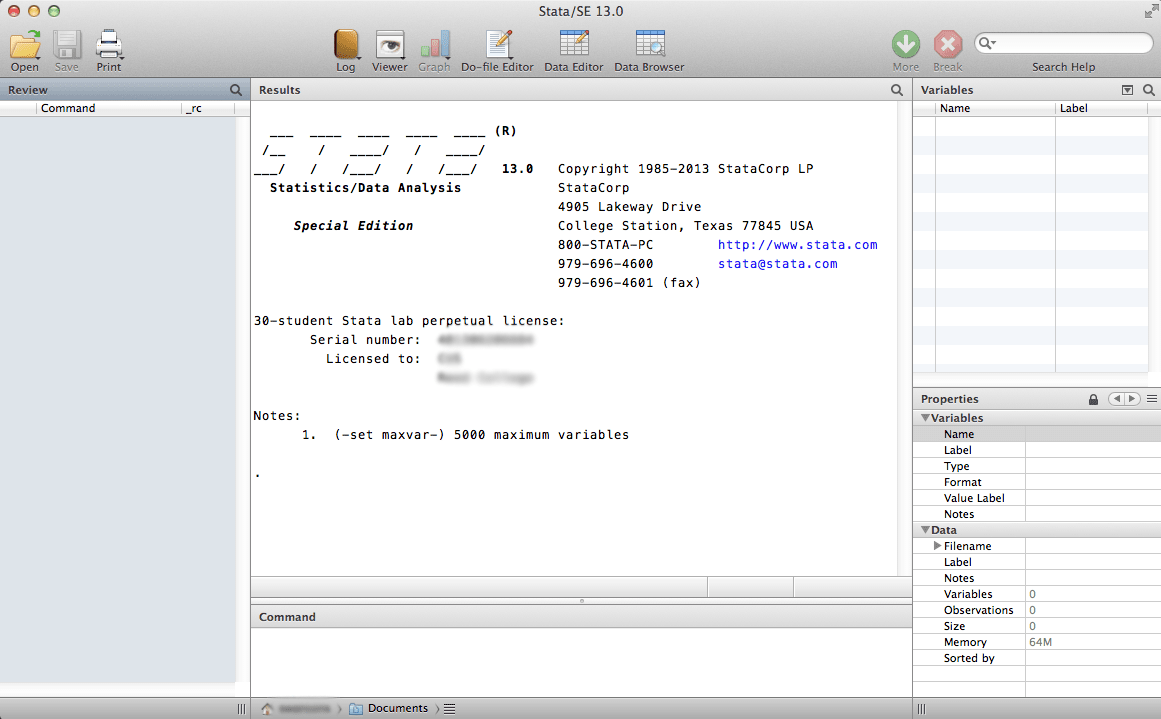Toggle the Variables panel search magnifier
Screen dimensions: 1161x719
point(1150,89)
